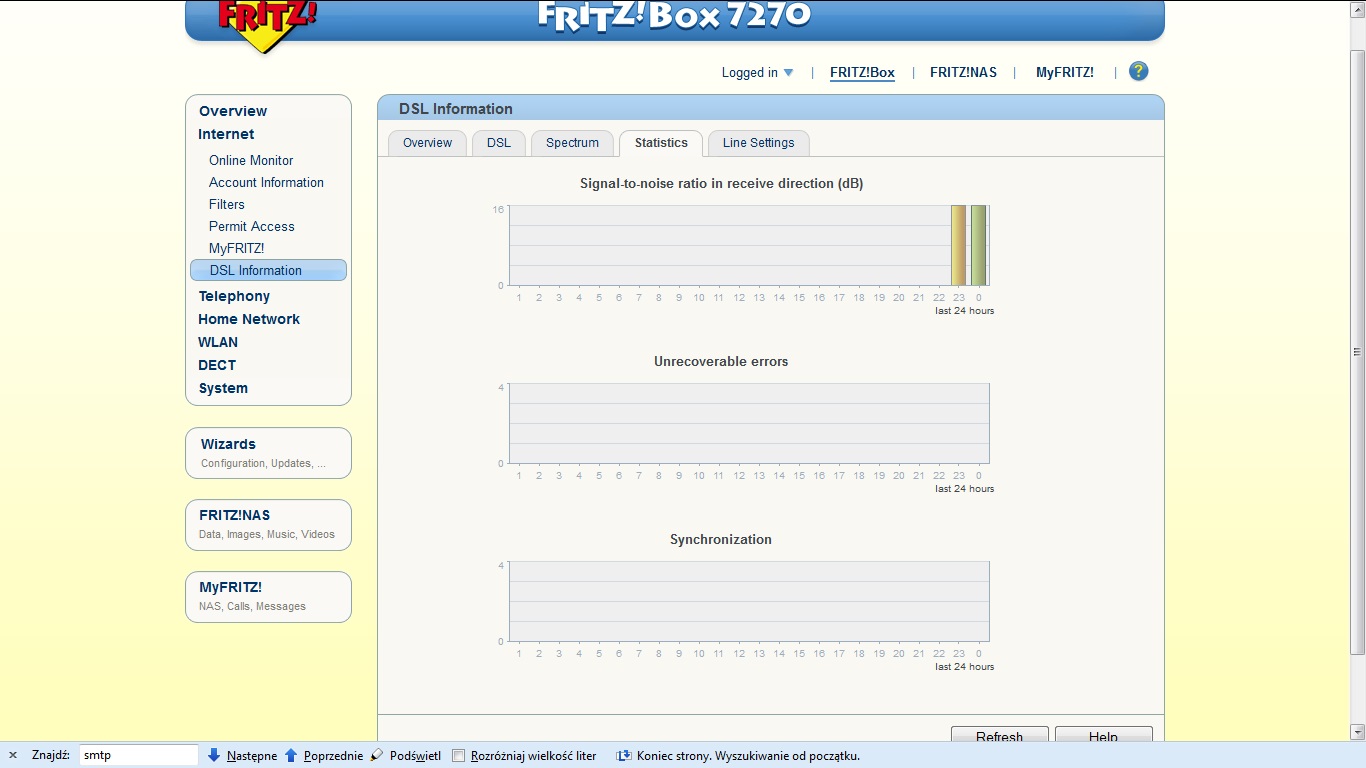
Task: Expand the WLAN menu
Action: 218,342
